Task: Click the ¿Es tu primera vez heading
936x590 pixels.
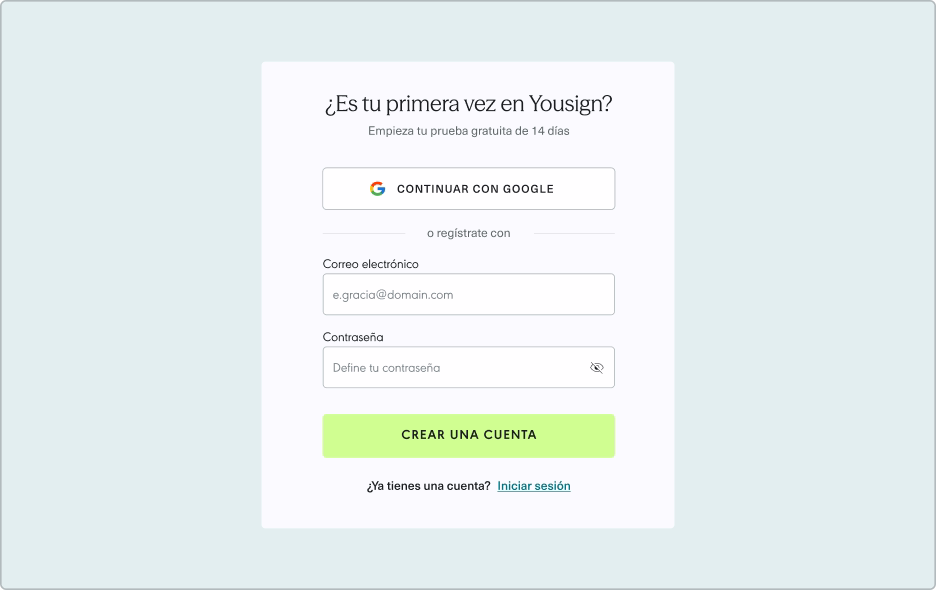Action: (469, 104)
